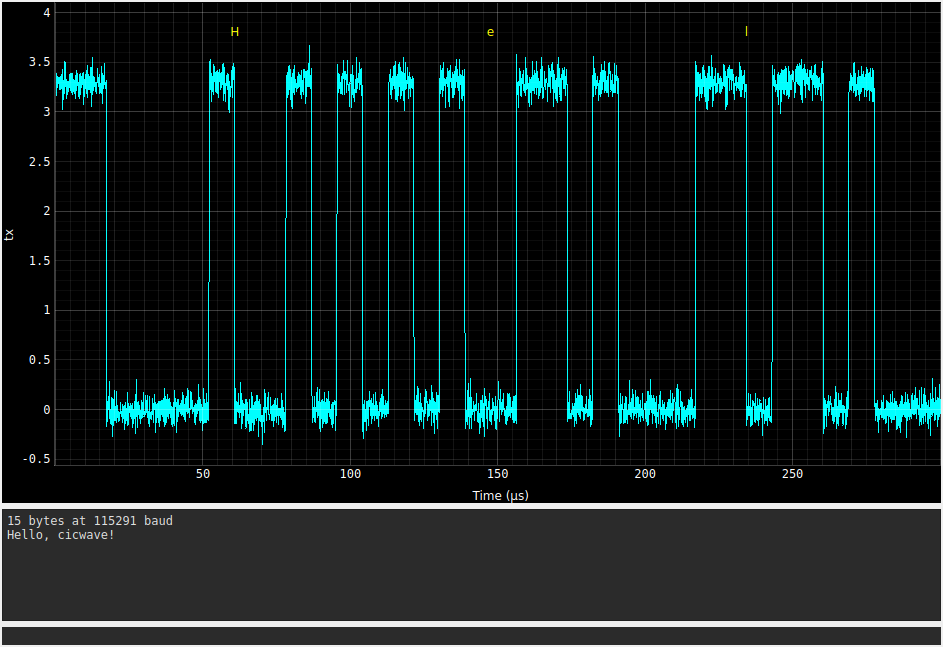The height and width of the screenshot is (647, 943).
Task: Click the -0.5 tick label on voltage axis
Action: [37, 459]
